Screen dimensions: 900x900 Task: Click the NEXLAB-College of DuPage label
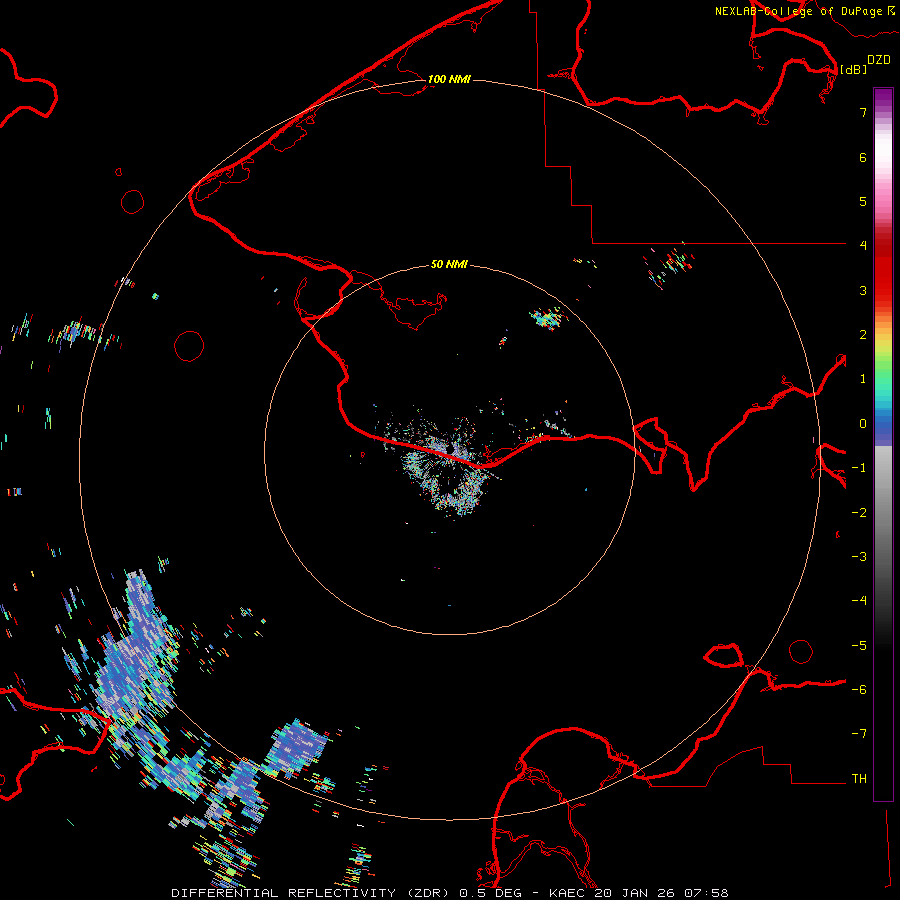(798, 11)
